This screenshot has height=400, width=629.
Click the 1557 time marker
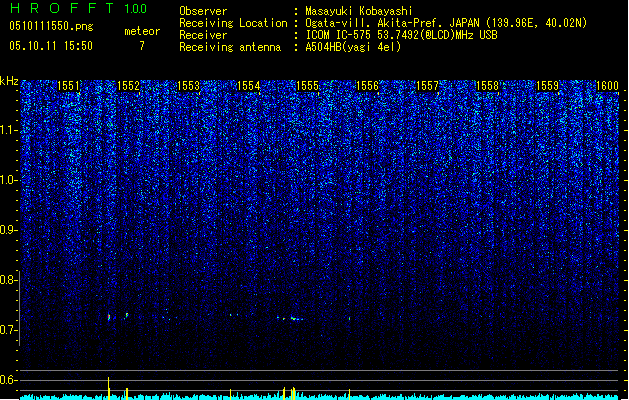click(428, 86)
